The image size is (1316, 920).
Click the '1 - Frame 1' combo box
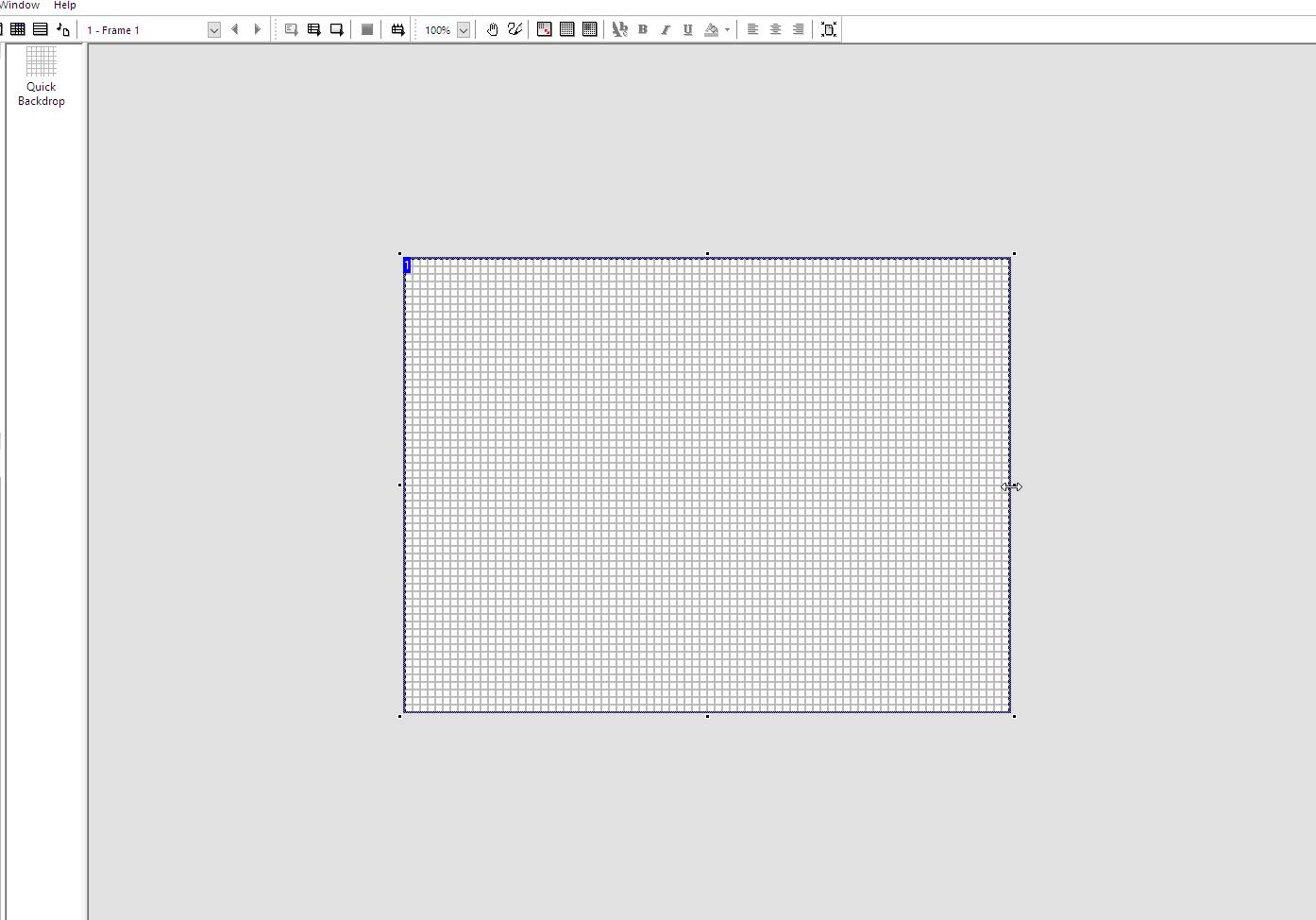point(151,30)
